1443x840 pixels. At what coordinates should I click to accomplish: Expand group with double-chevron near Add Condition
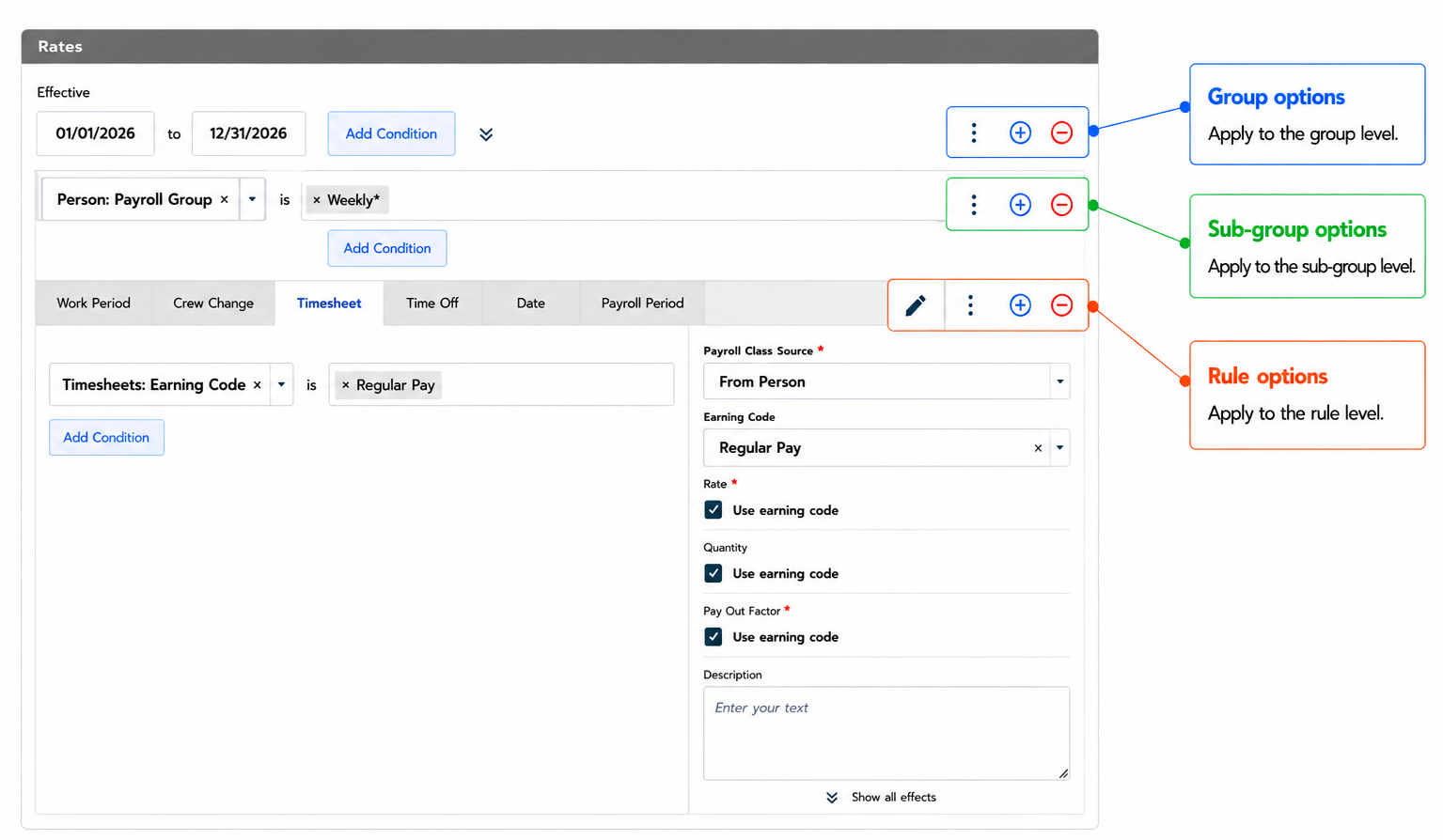point(486,134)
